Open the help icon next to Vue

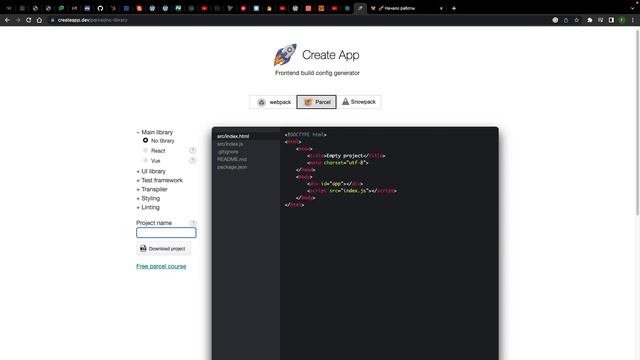tap(193, 160)
